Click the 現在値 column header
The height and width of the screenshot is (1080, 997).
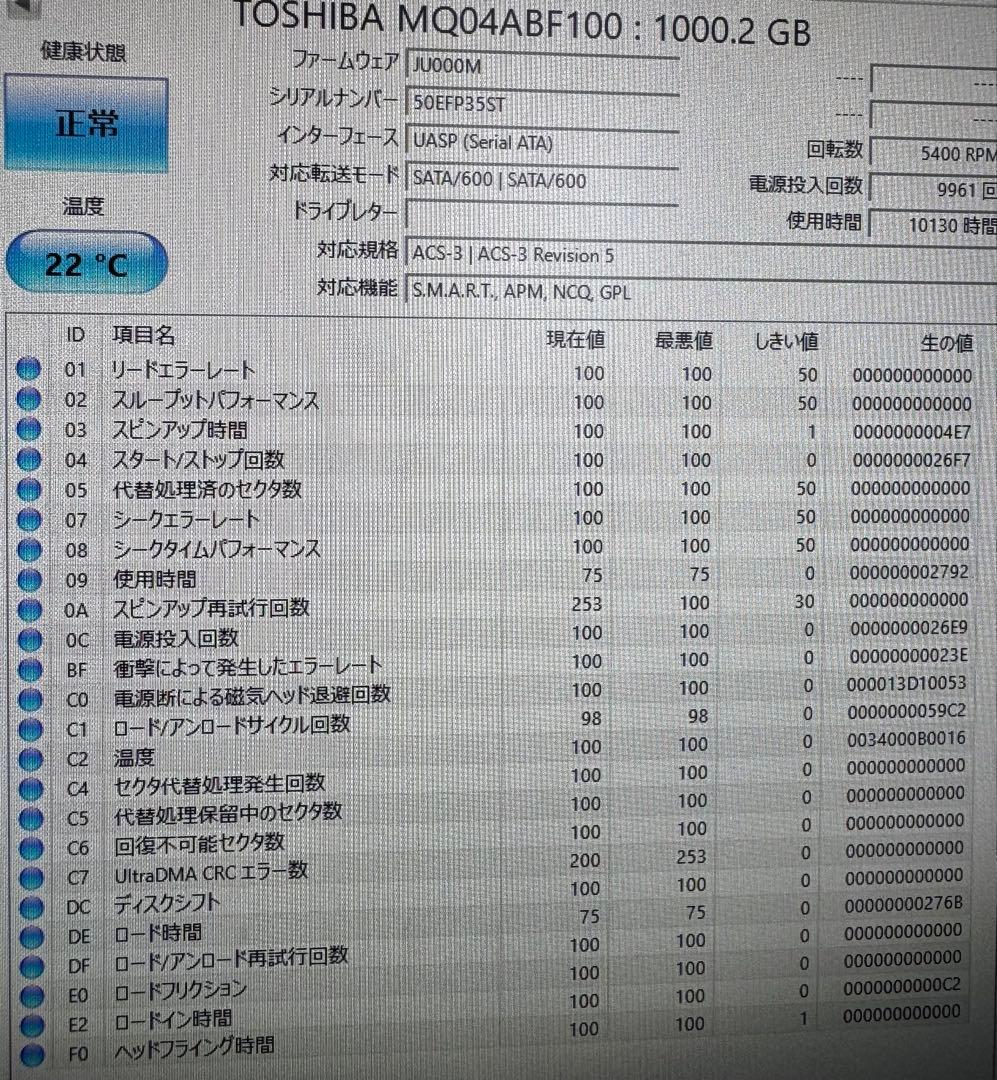575,340
